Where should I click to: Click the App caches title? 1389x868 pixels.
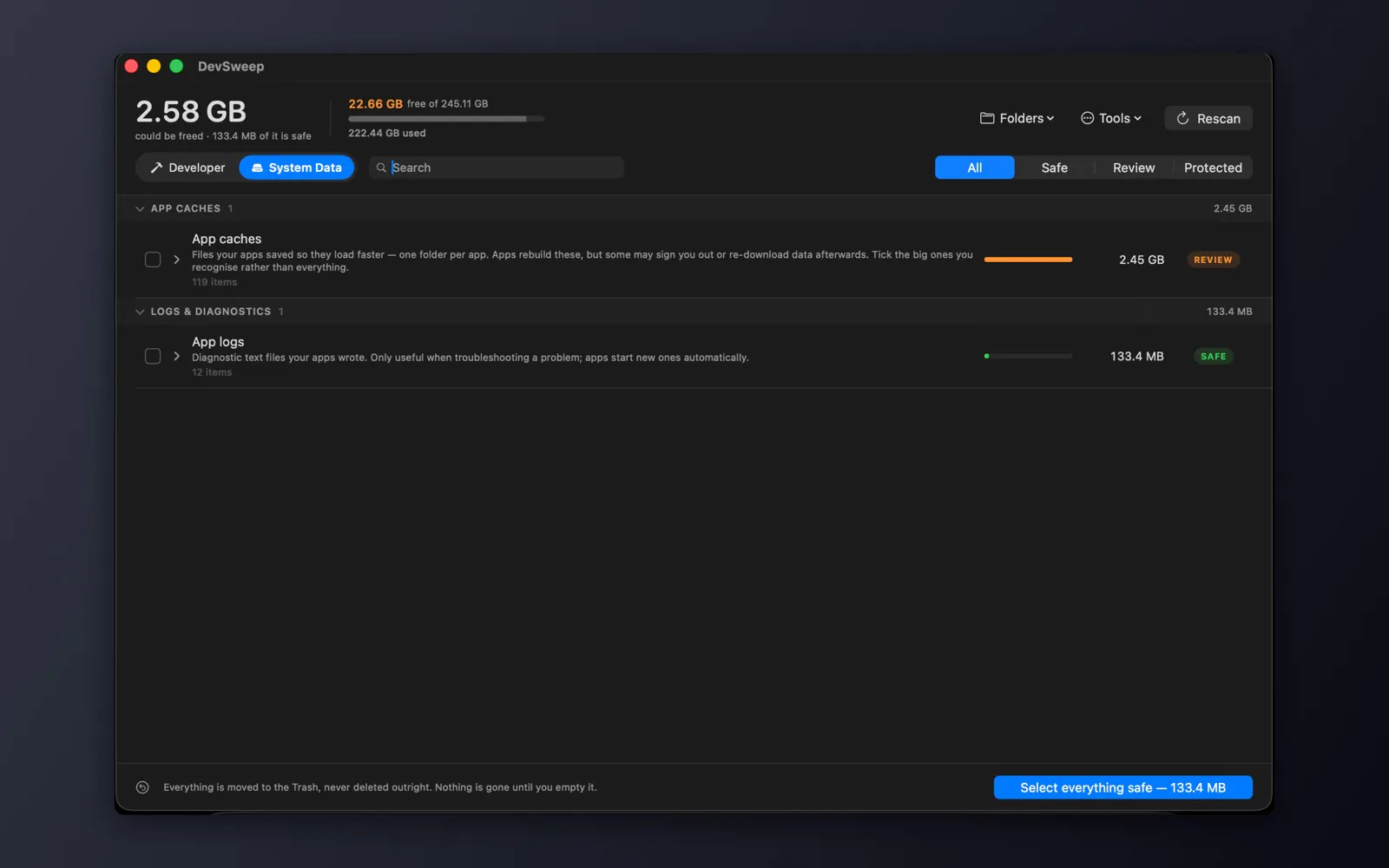[x=227, y=239]
